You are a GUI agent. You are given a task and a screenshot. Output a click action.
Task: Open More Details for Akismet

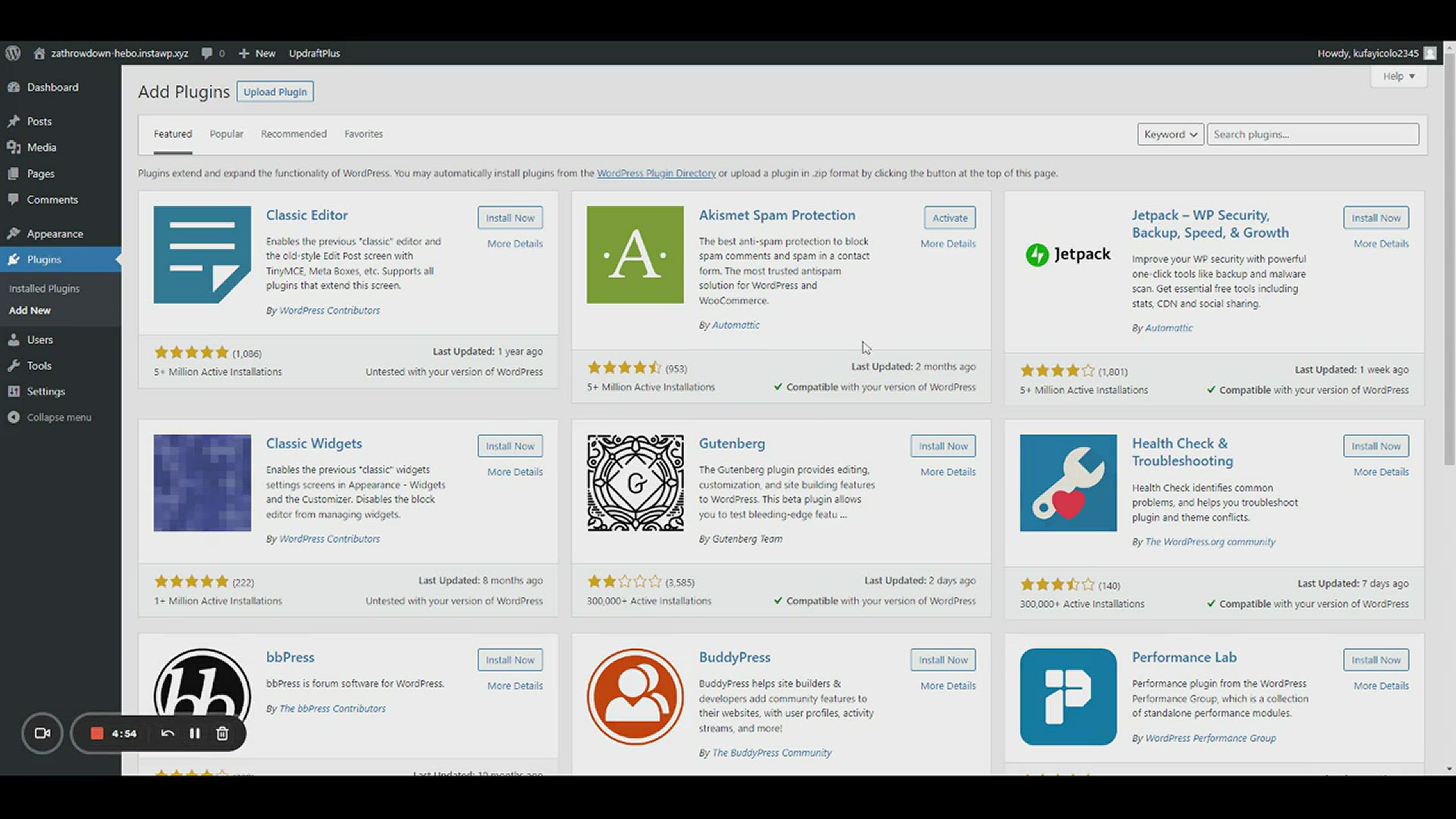[948, 244]
